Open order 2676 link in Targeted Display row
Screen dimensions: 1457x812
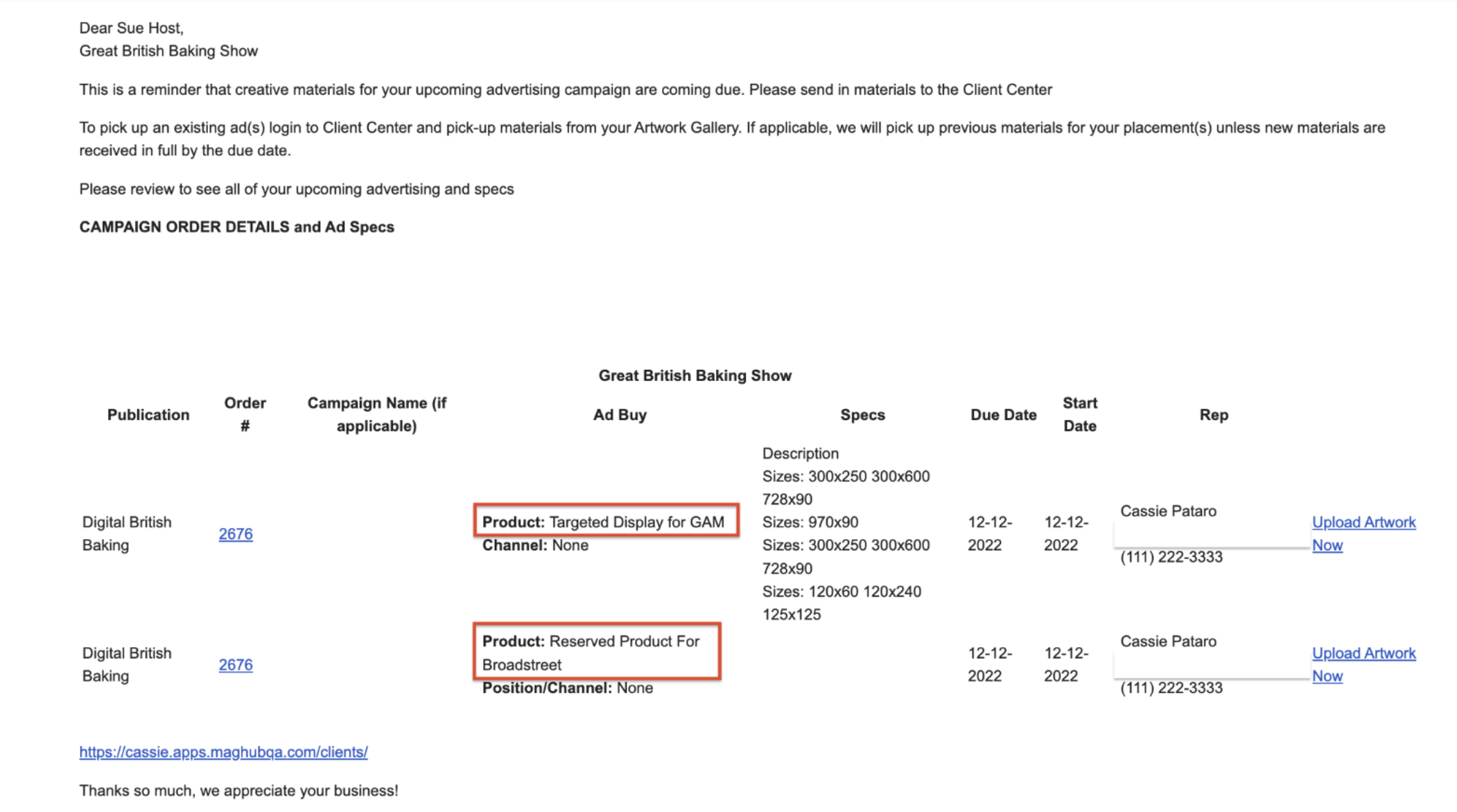pos(236,534)
